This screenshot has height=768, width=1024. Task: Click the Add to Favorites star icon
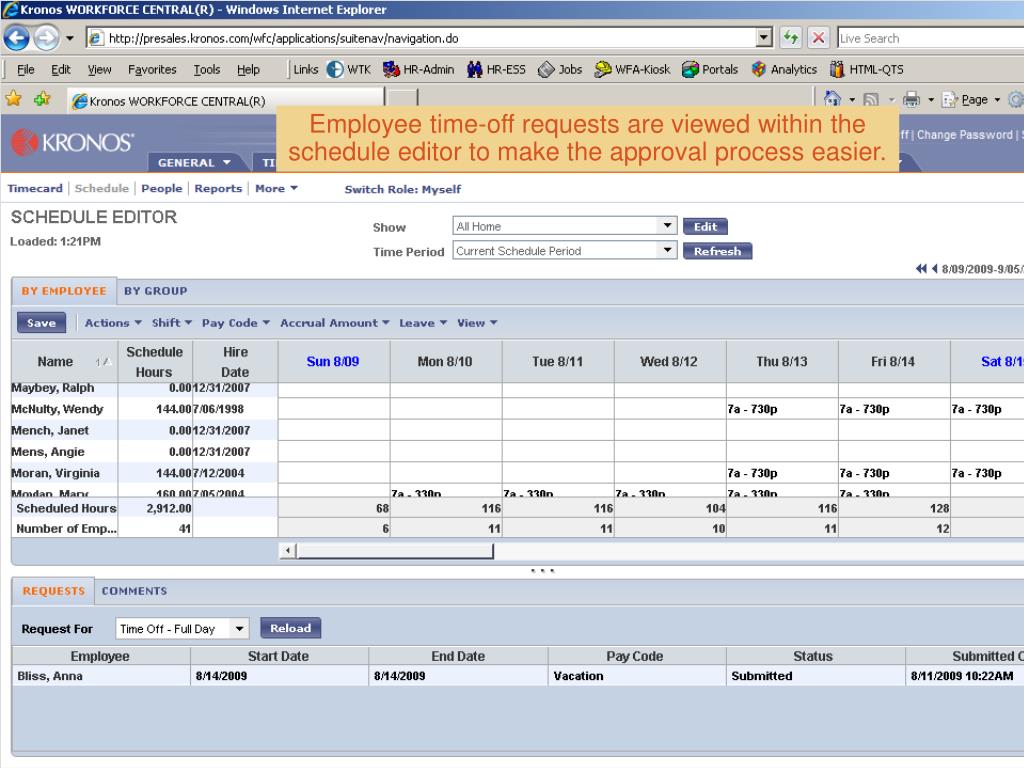(42, 99)
